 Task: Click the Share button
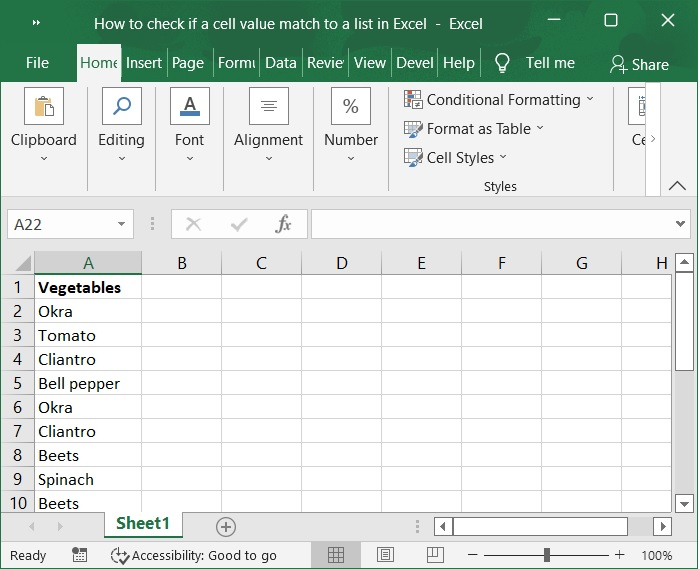pyautogui.click(x=639, y=64)
